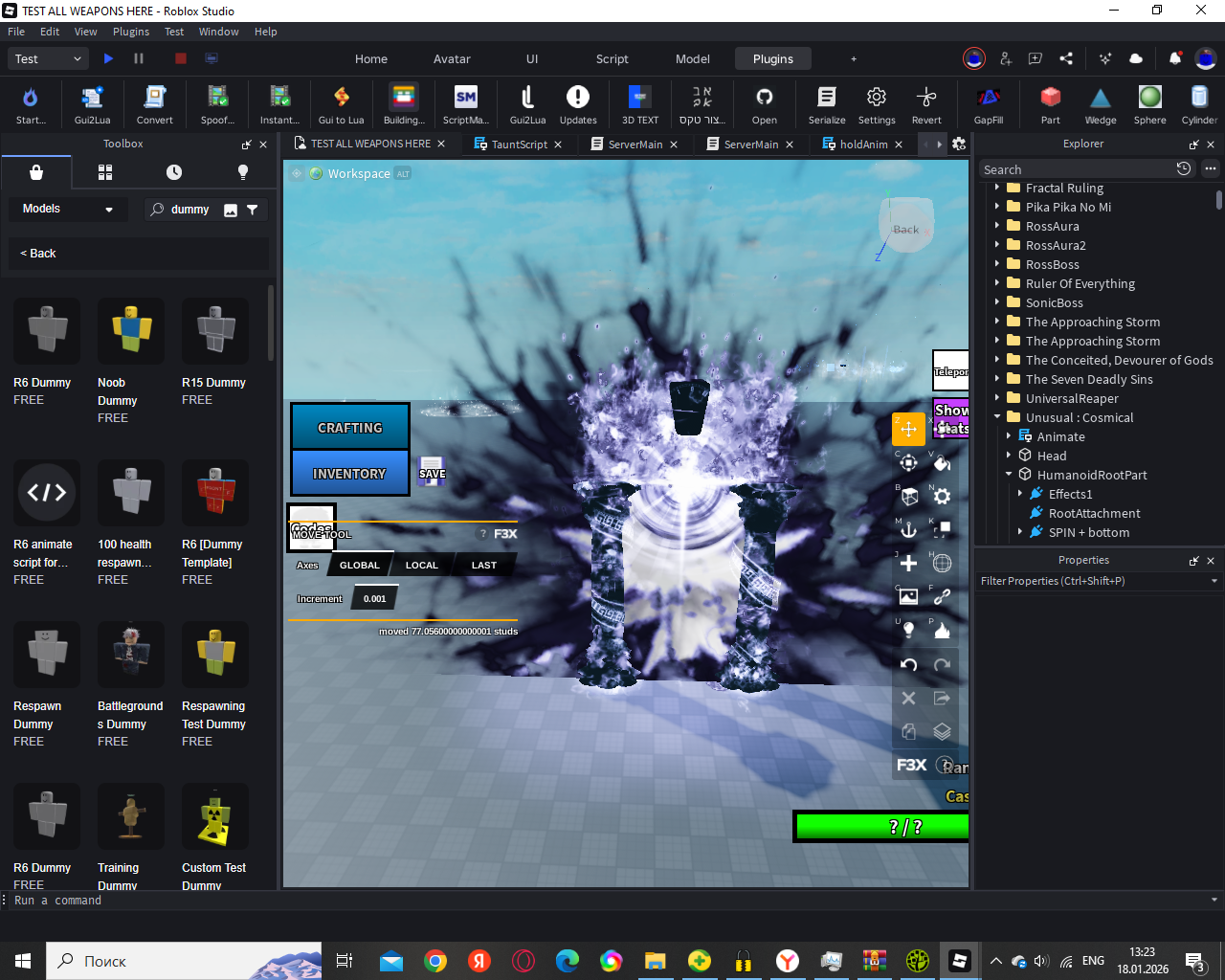Select the F3X New Part plus tool
Screen dimensions: 1225x980
click(909, 563)
